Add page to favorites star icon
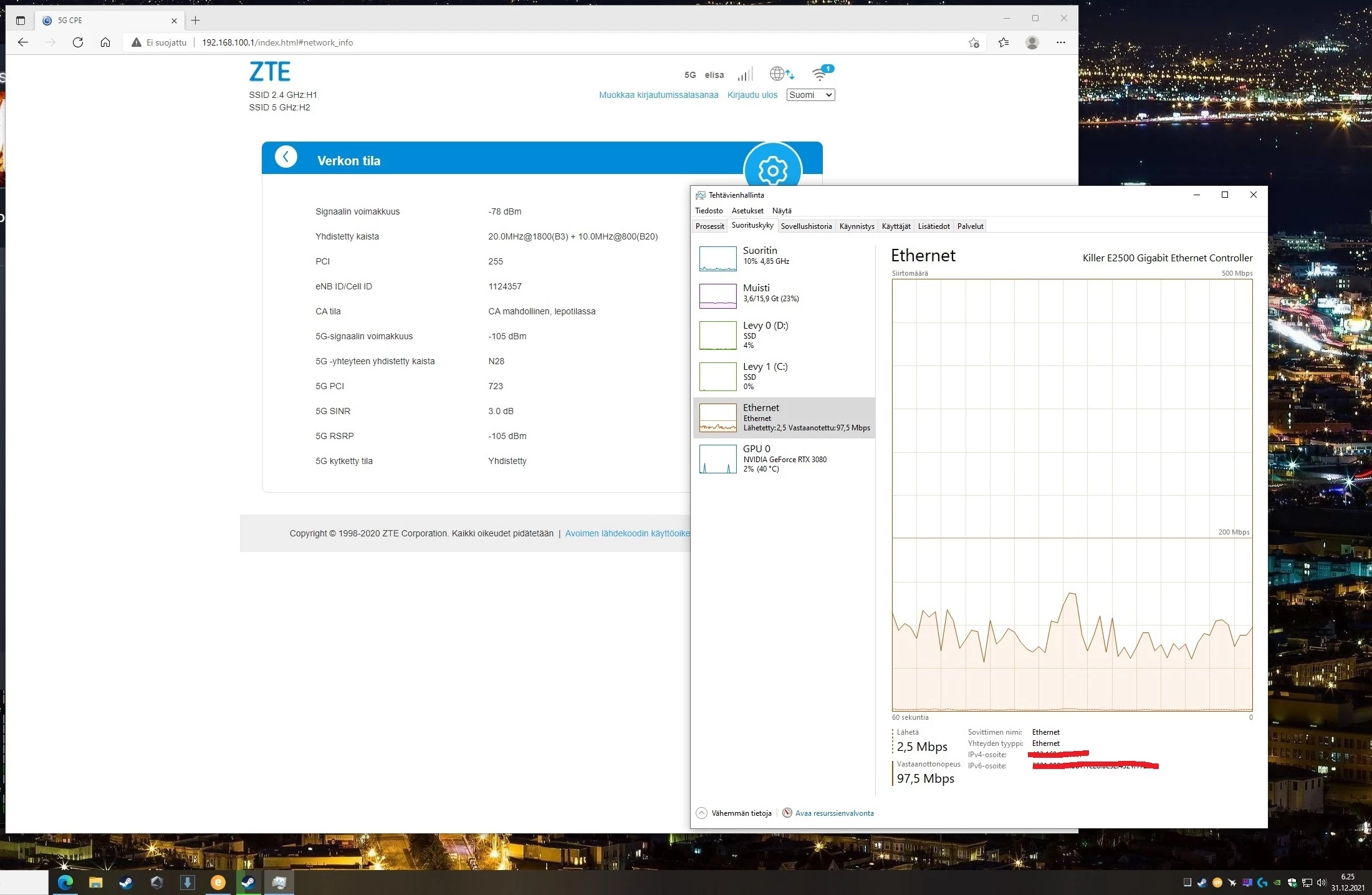The height and width of the screenshot is (895, 1372). click(x=974, y=42)
